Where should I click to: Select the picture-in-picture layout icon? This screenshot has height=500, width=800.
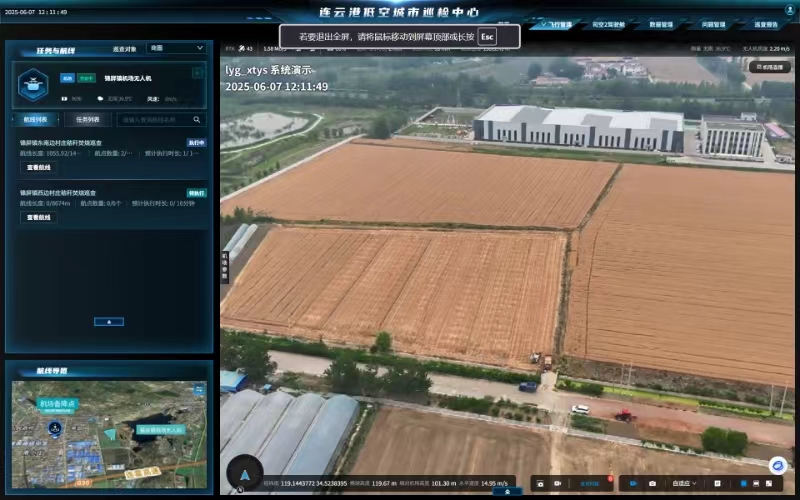coord(769,483)
